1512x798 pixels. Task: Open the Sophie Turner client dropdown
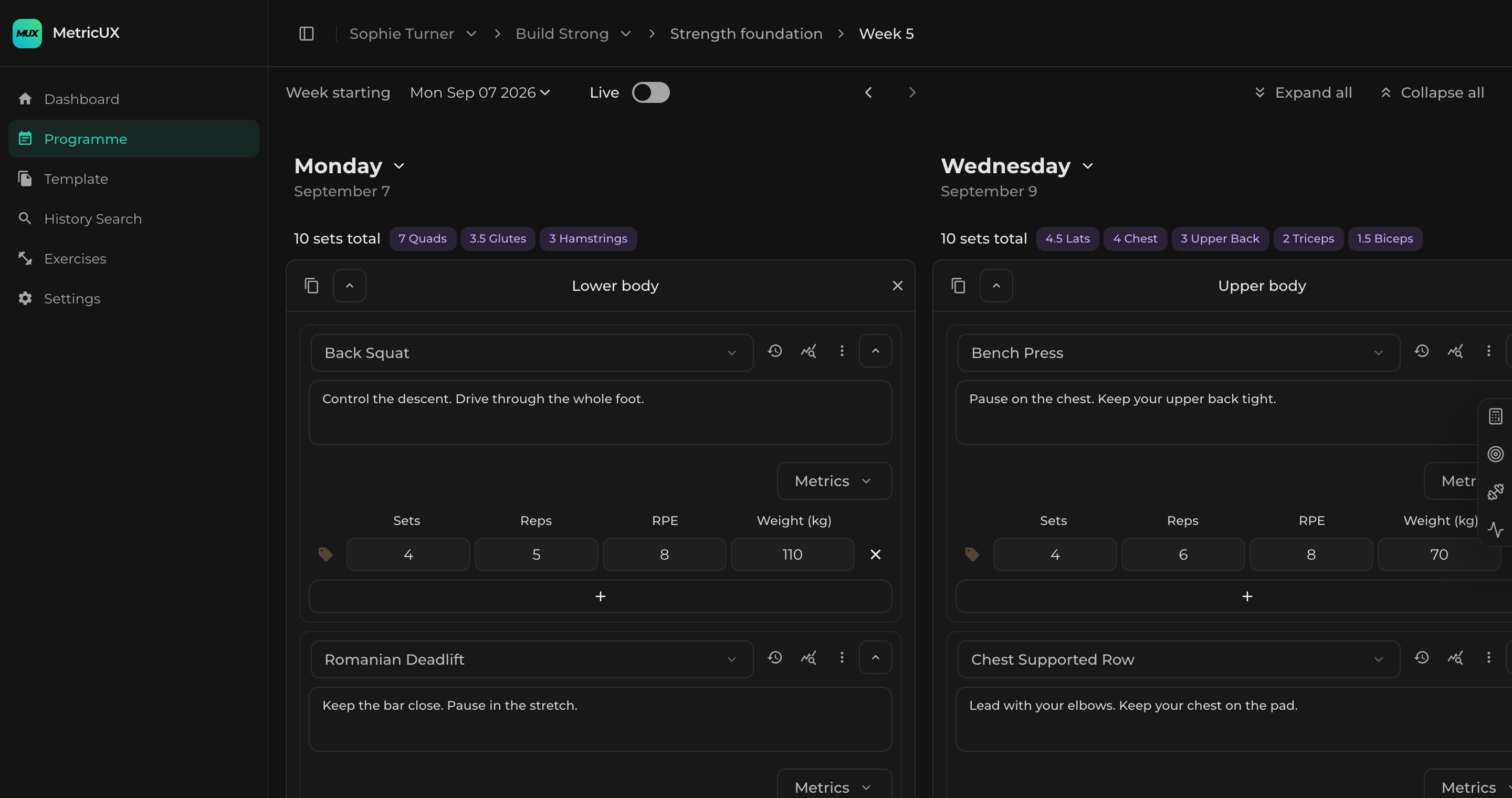(413, 34)
